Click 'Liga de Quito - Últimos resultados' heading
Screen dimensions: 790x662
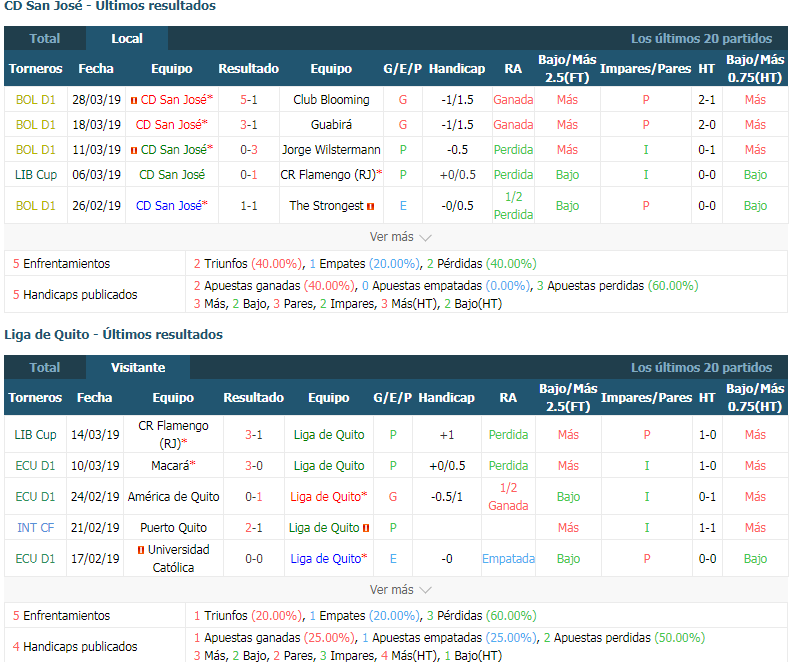tap(113, 335)
